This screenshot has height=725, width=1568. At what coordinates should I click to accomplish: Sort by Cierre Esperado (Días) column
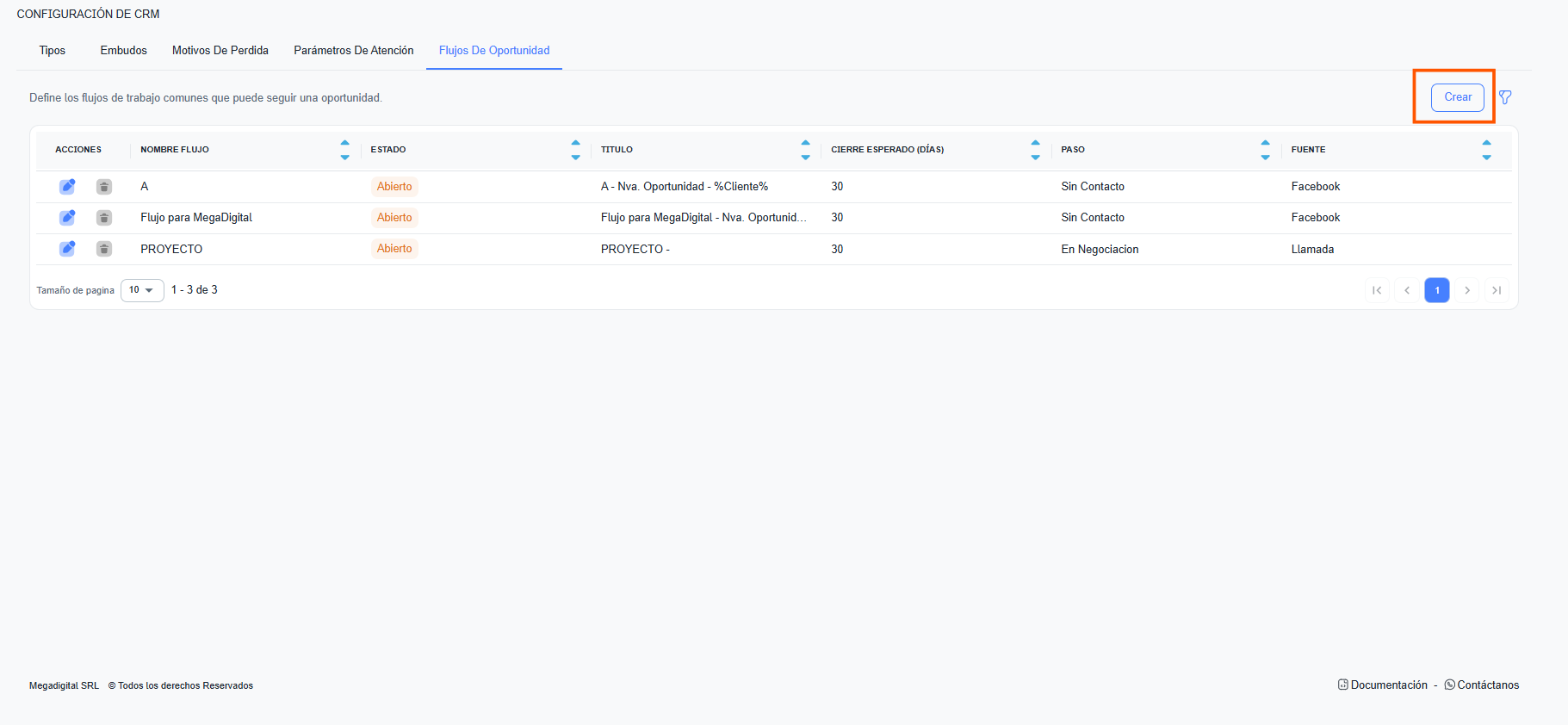[1035, 150]
